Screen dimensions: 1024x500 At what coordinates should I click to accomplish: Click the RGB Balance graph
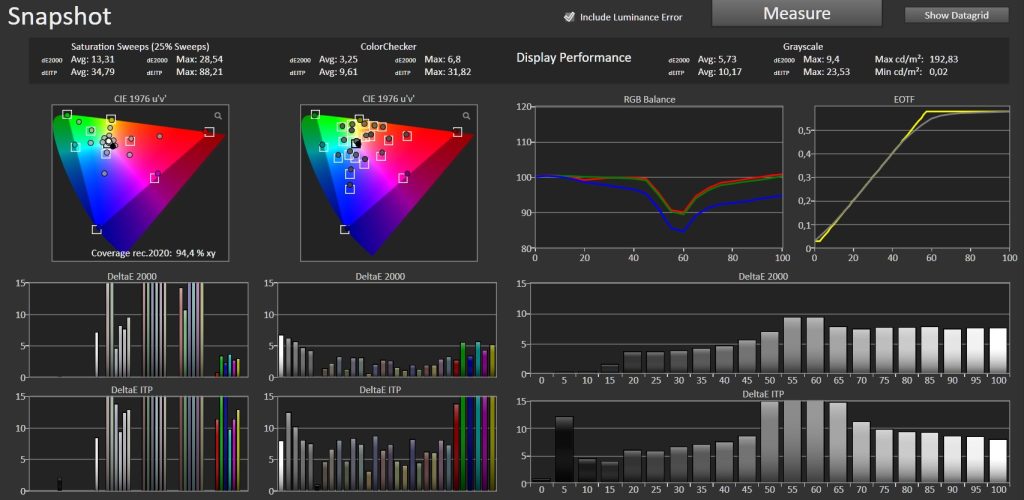659,177
